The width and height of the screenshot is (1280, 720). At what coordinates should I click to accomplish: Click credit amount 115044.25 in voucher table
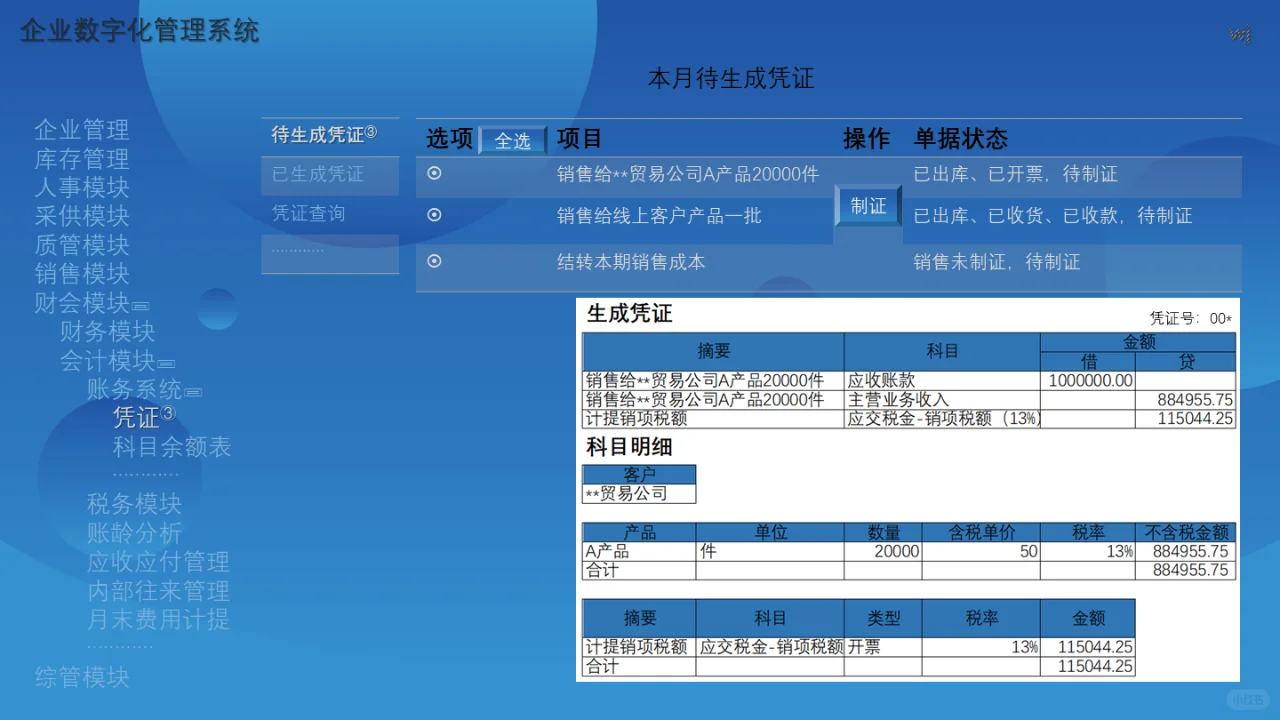[1186, 419]
